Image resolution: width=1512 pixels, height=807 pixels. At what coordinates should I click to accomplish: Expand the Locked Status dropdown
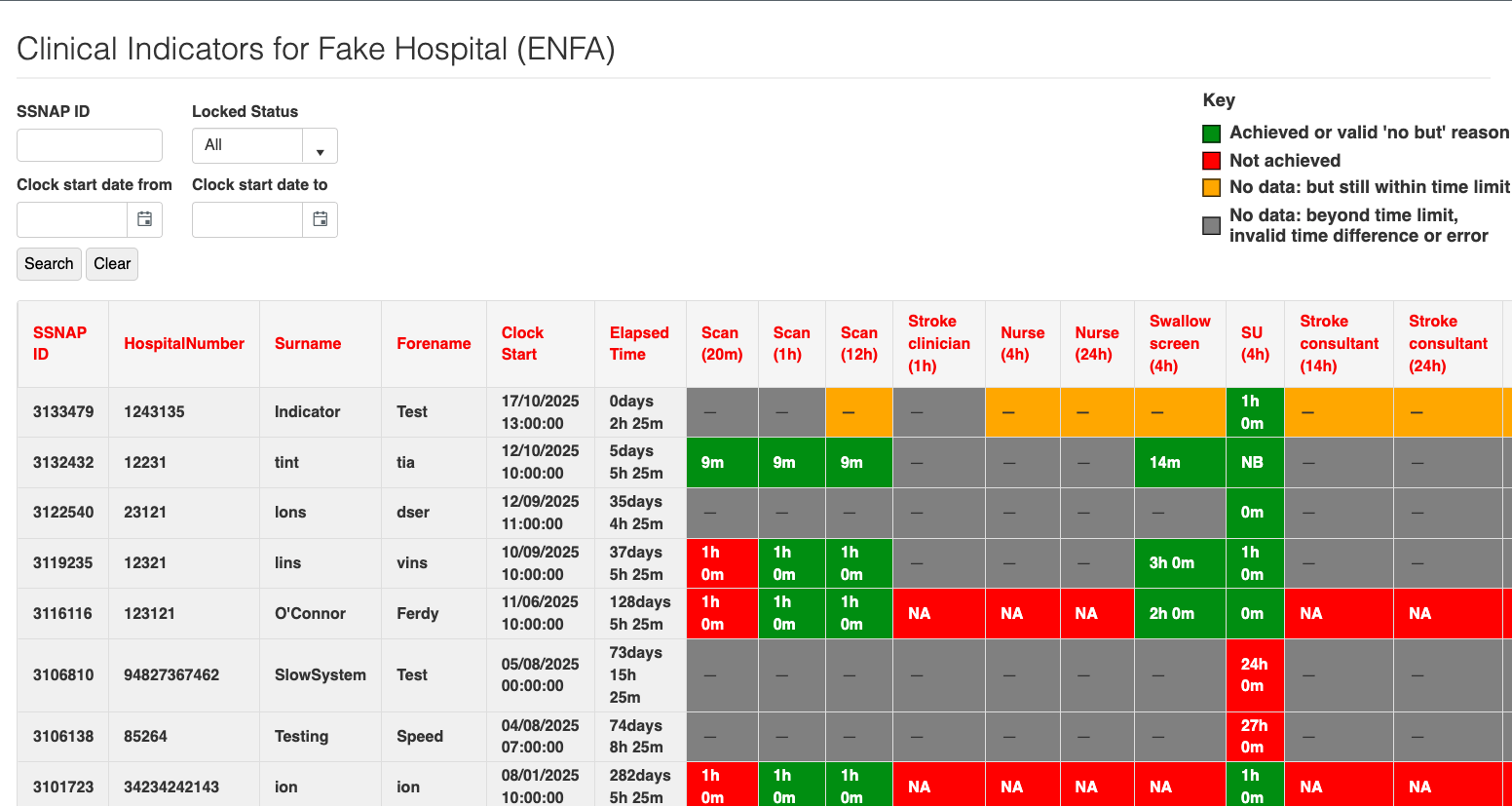coord(319,146)
